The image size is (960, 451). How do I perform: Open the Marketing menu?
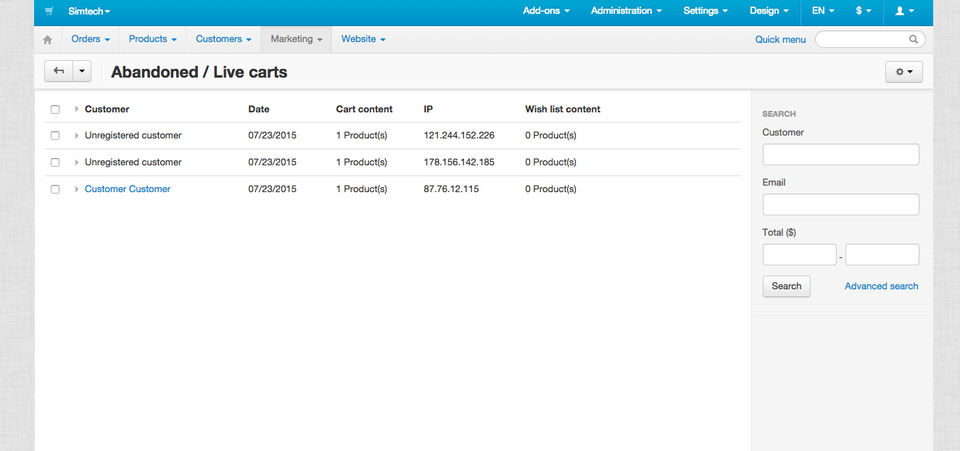point(296,39)
